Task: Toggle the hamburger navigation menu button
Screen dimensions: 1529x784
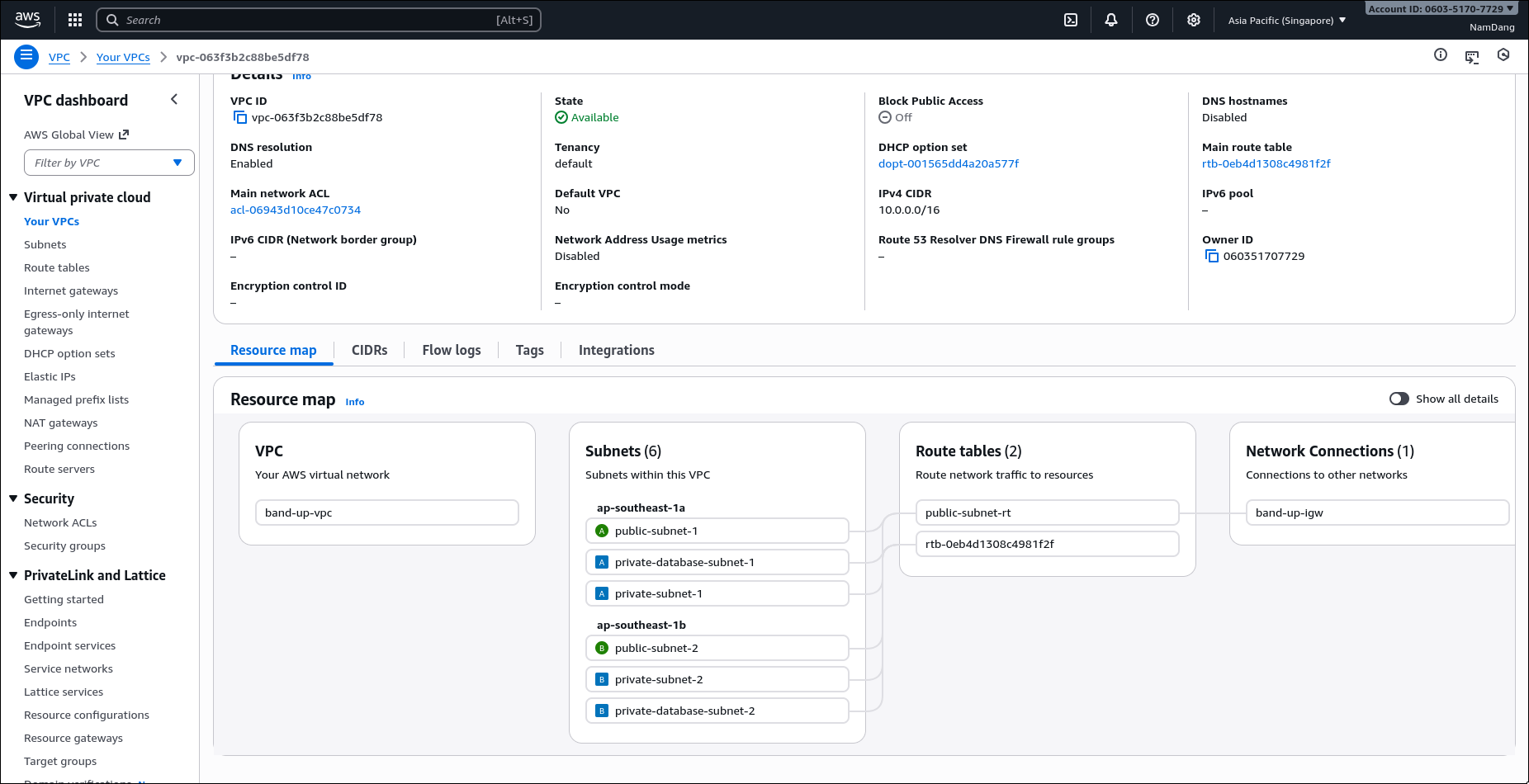Action: [26, 56]
